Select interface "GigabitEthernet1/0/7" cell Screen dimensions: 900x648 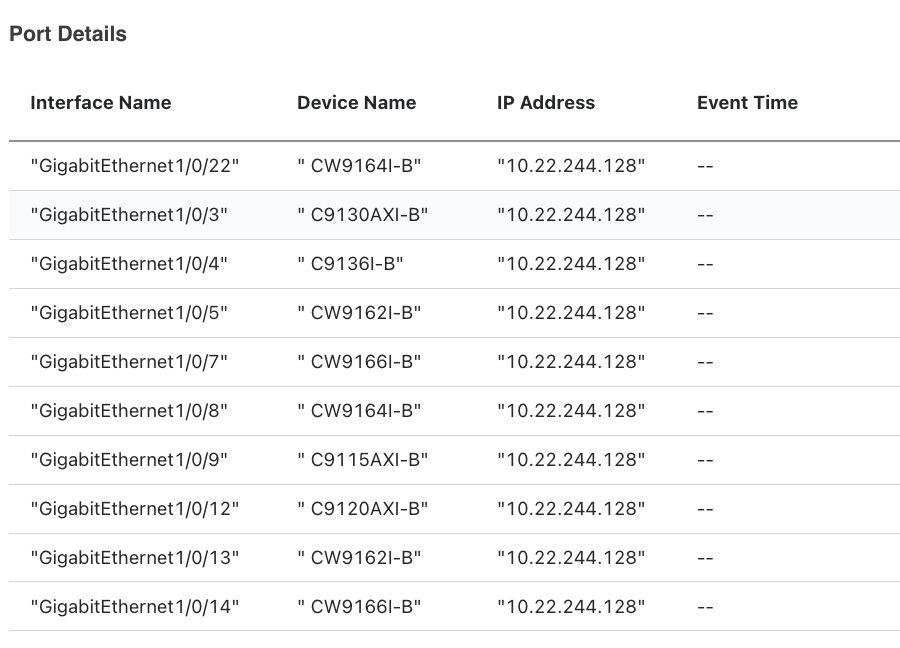129,362
